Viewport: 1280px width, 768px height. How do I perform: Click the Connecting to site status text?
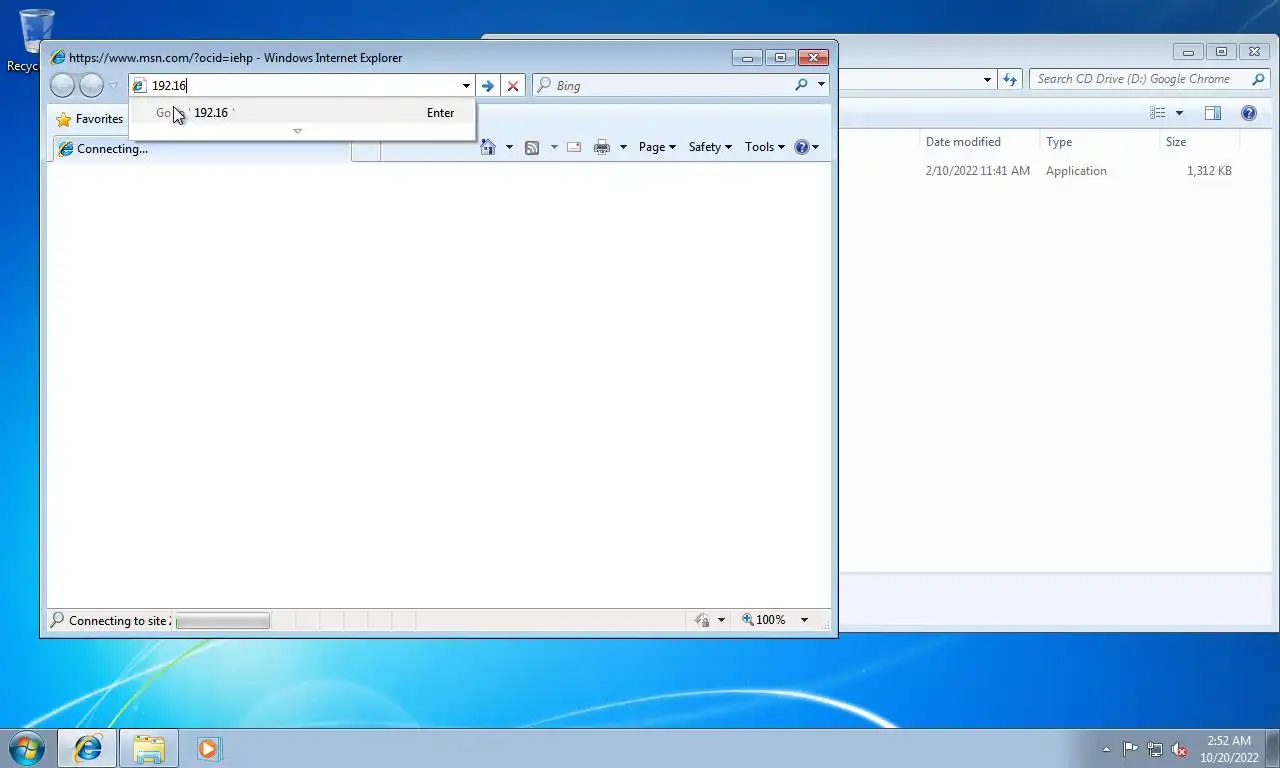pyautogui.click(x=119, y=621)
